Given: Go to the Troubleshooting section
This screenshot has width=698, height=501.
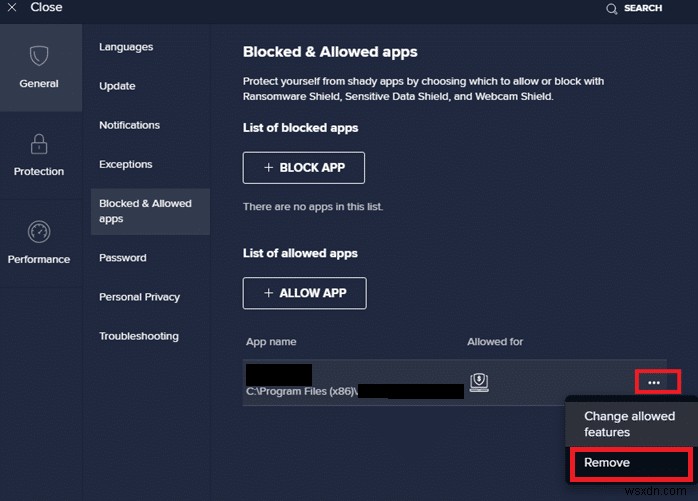Looking at the screenshot, I should pos(139,336).
